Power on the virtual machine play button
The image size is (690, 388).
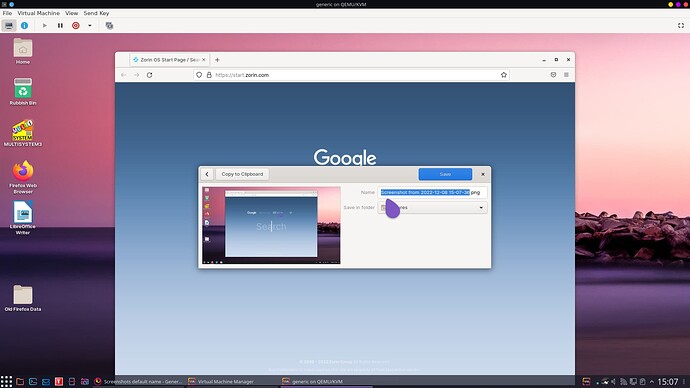[x=44, y=26]
